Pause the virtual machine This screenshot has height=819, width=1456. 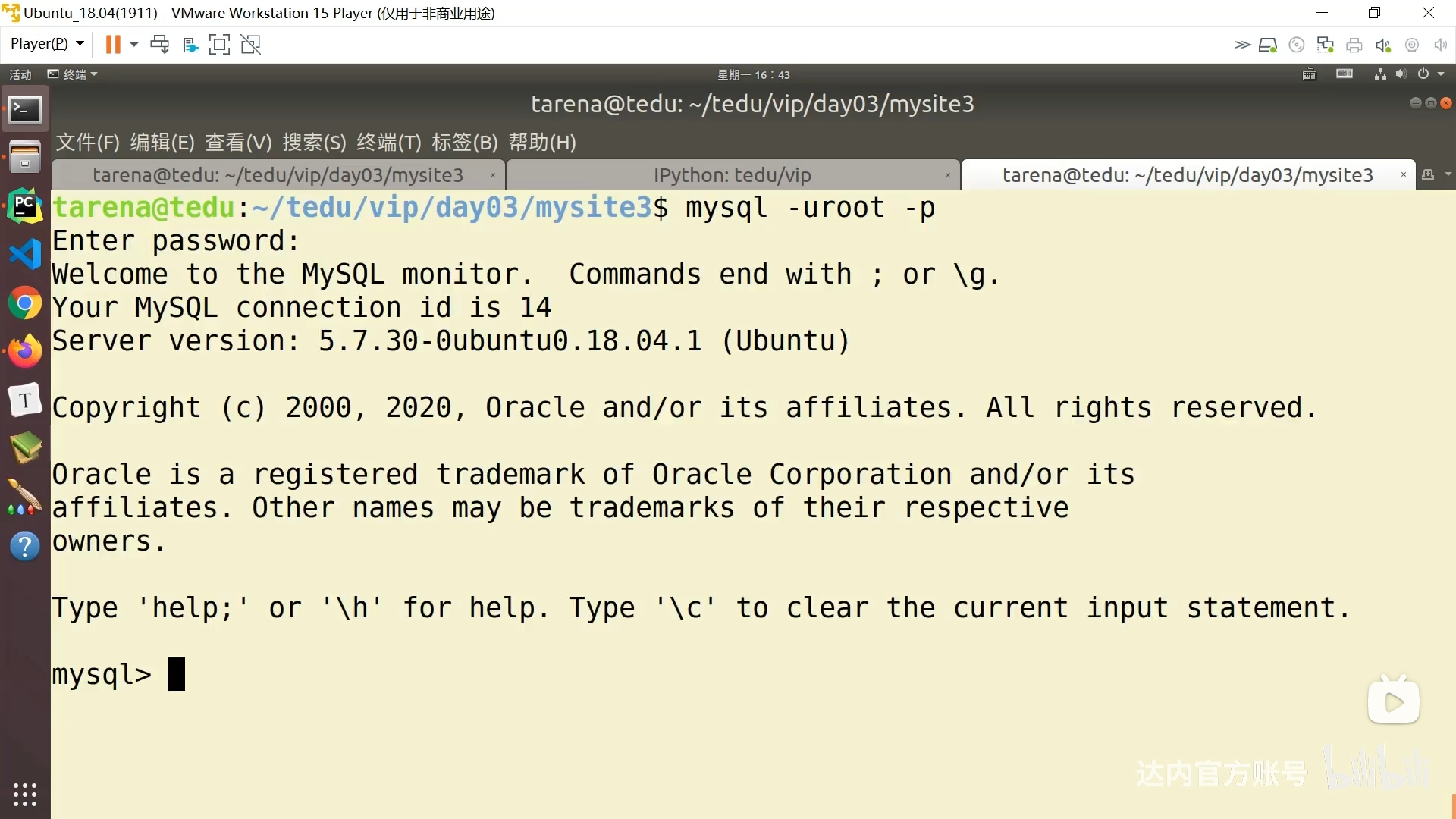pos(113,45)
